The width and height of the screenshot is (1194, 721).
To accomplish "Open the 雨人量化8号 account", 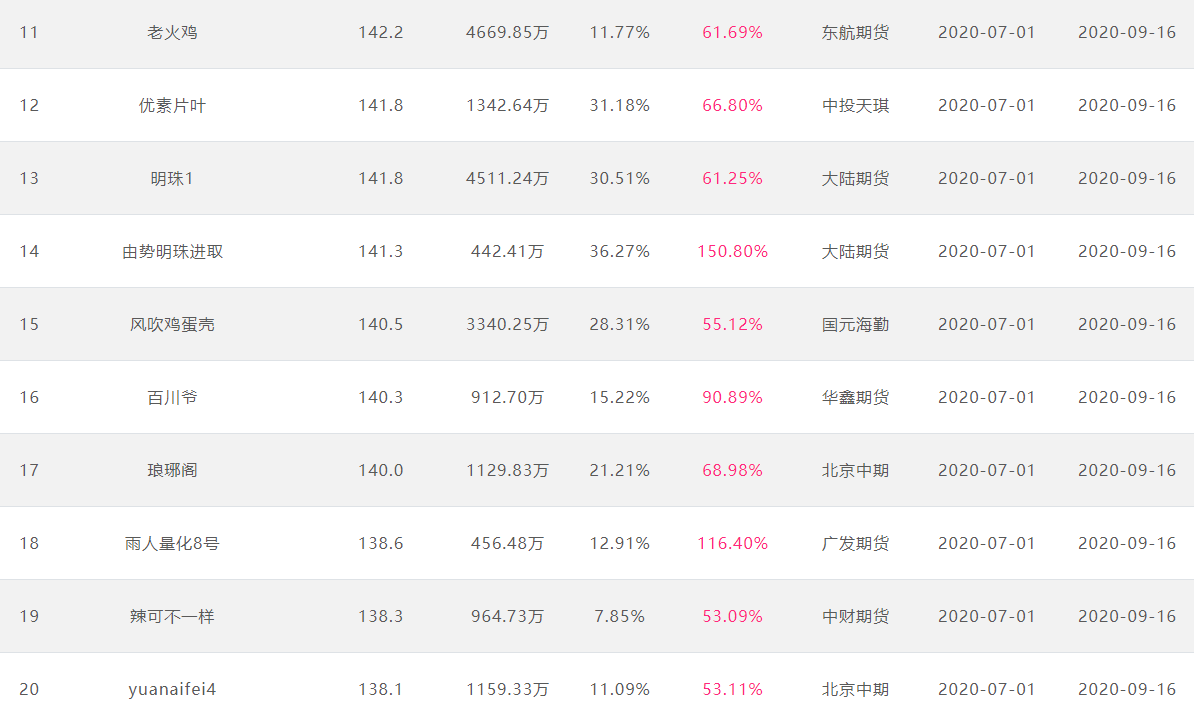I will [x=172, y=544].
